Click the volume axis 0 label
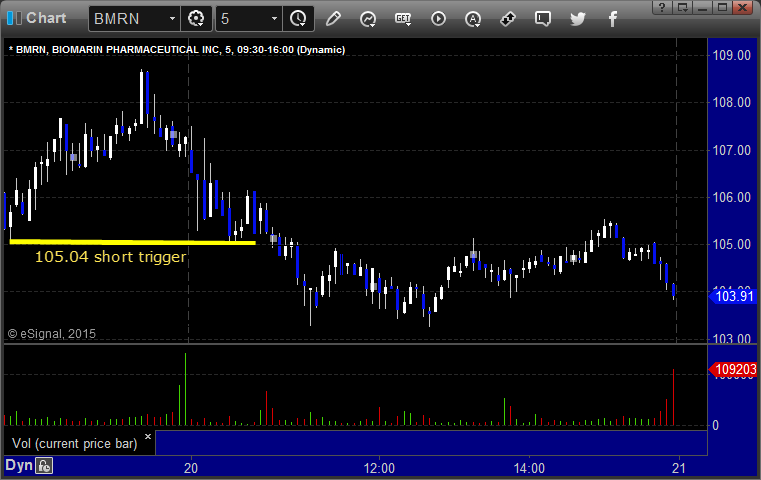The width and height of the screenshot is (761, 480). click(715, 426)
